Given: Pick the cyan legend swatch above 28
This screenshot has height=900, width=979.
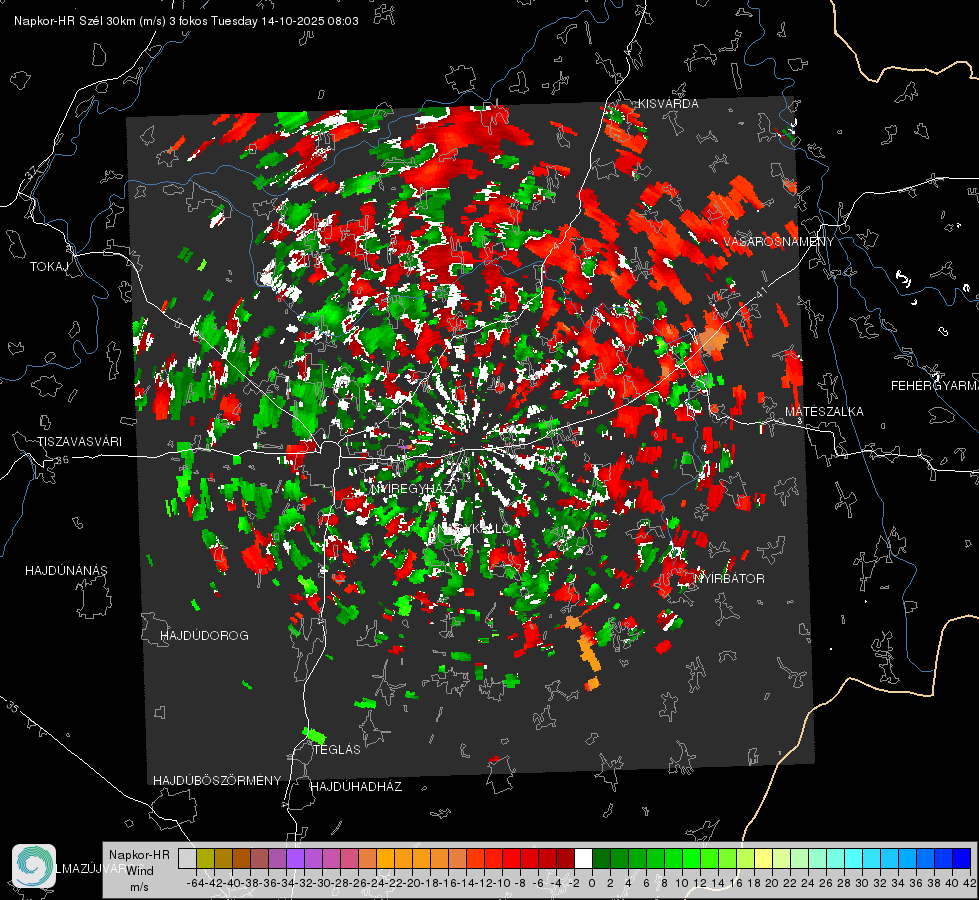Looking at the screenshot, I should pyautogui.click(x=854, y=859).
